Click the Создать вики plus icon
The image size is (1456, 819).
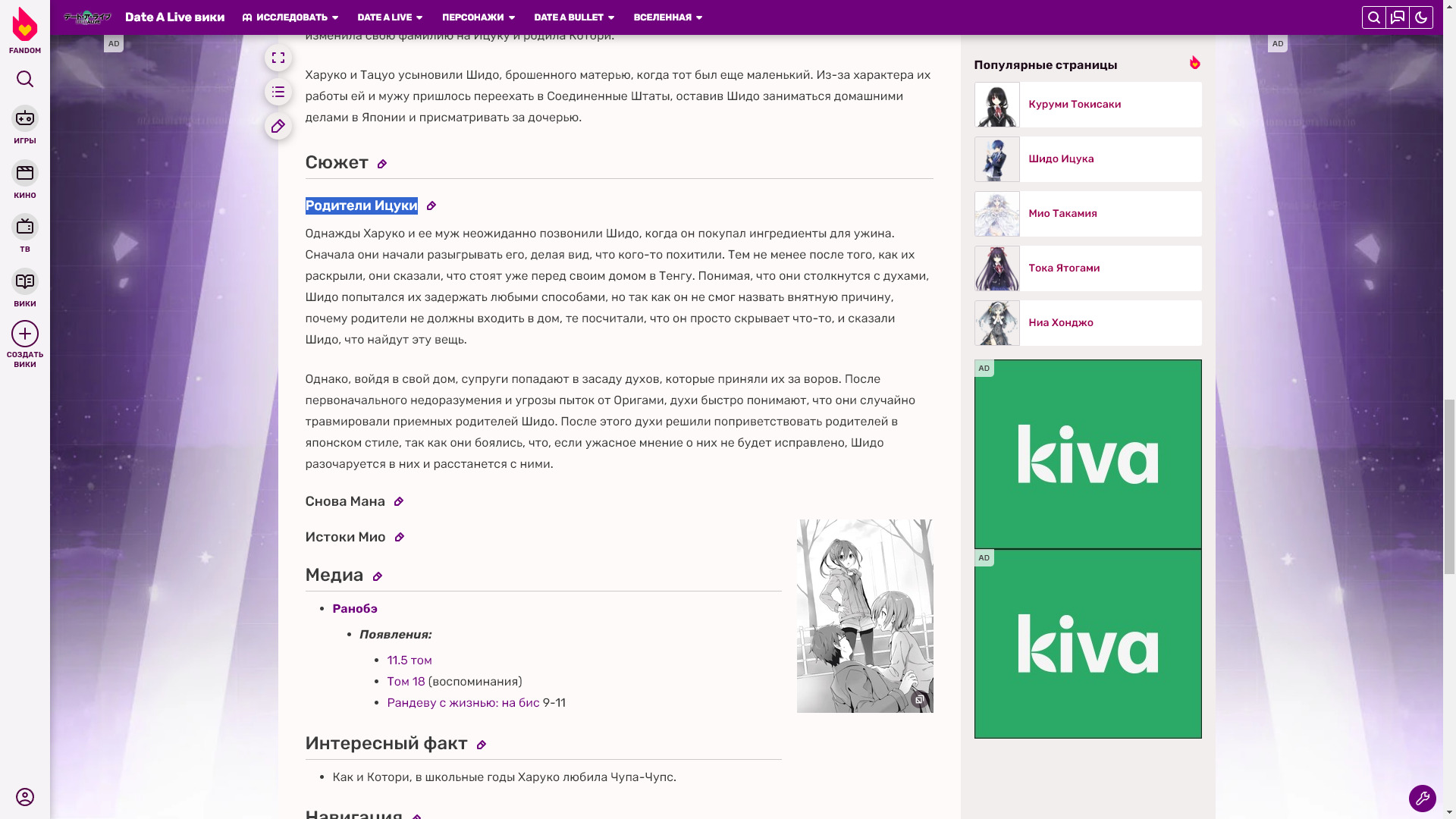tap(25, 334)
